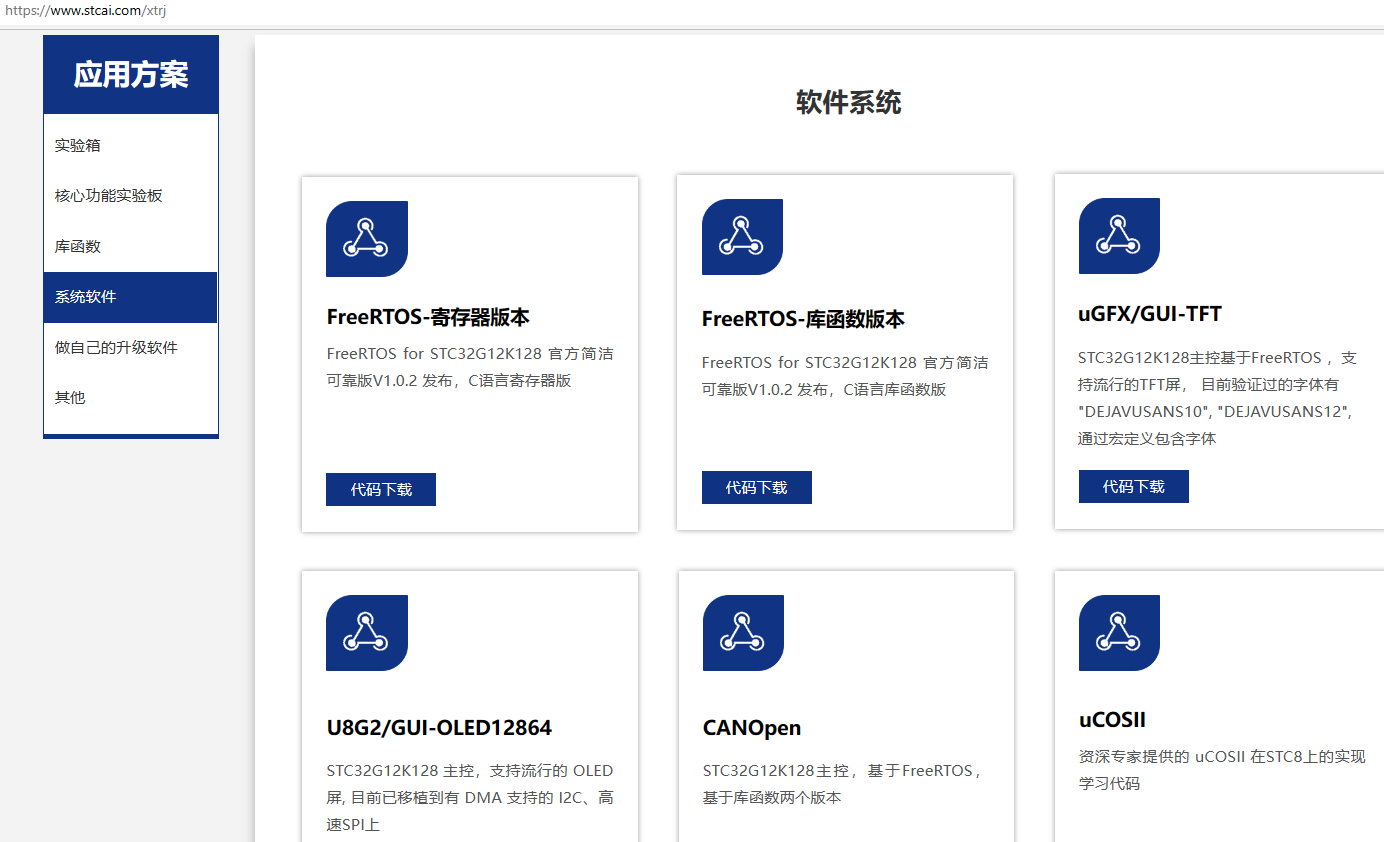Open 核心功能实验板 in the sidebar

pyautogui.click(x=130, y=196)
